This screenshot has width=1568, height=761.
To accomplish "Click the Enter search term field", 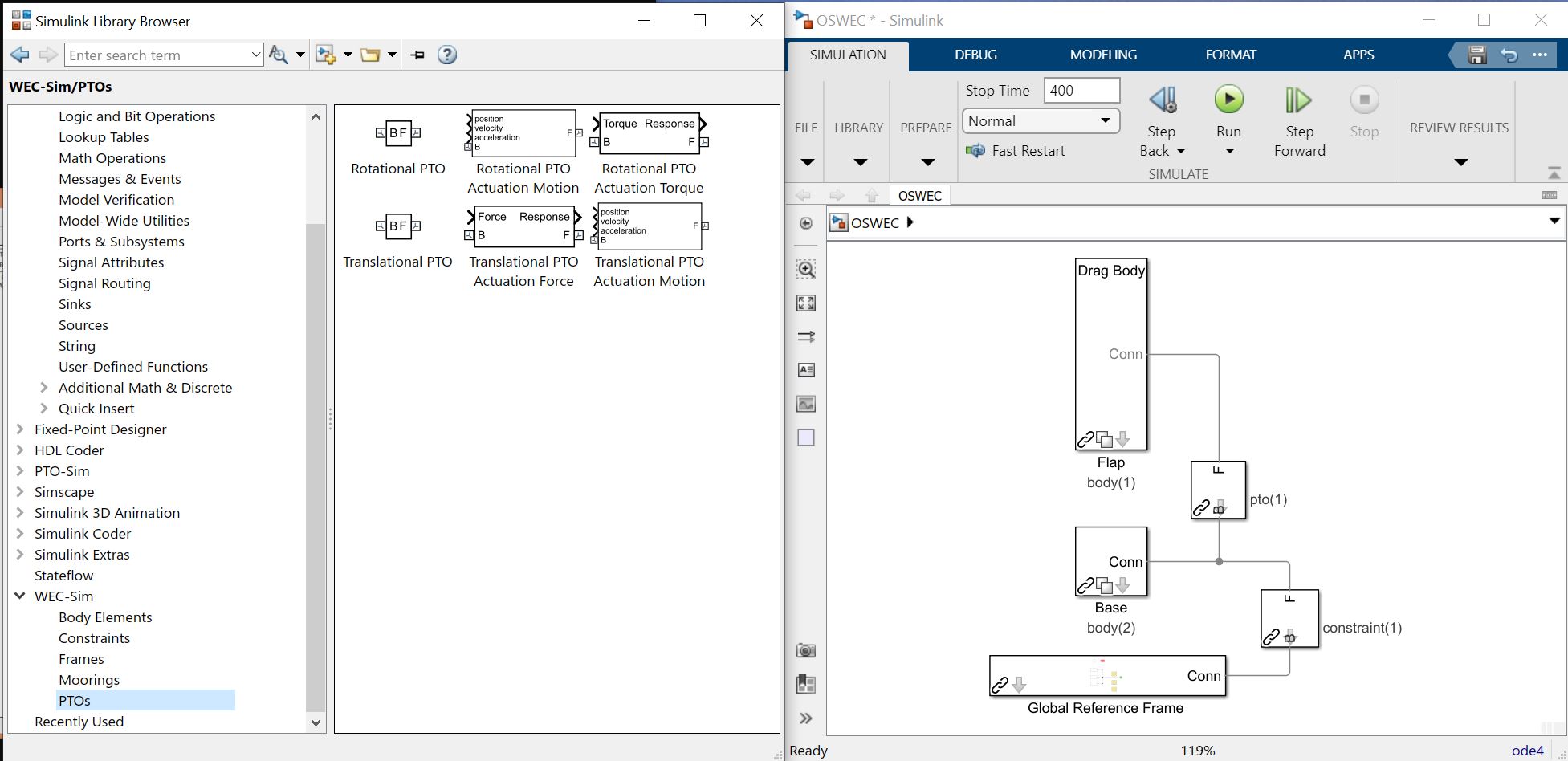I will 164,55.
